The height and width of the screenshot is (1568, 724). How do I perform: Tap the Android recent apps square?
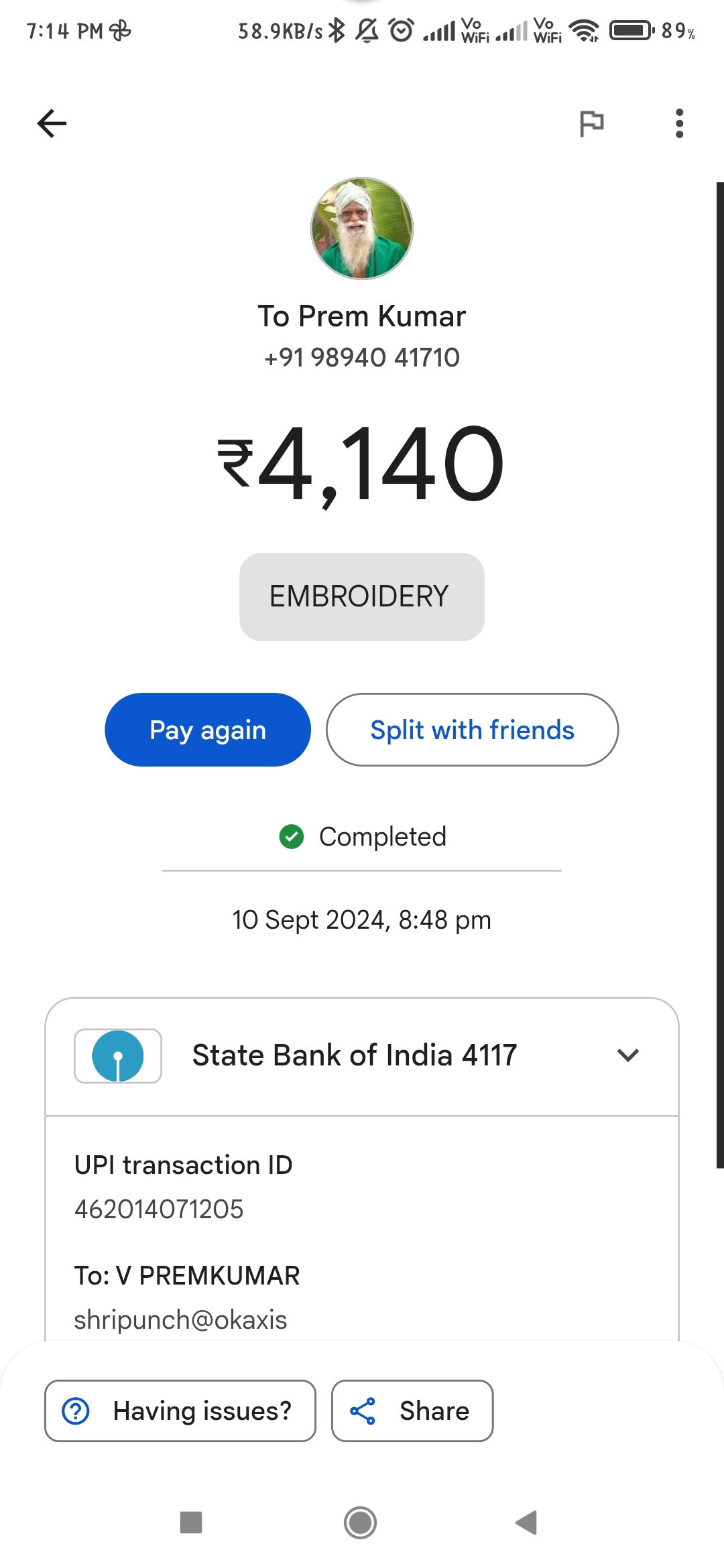click(191, 1522)
